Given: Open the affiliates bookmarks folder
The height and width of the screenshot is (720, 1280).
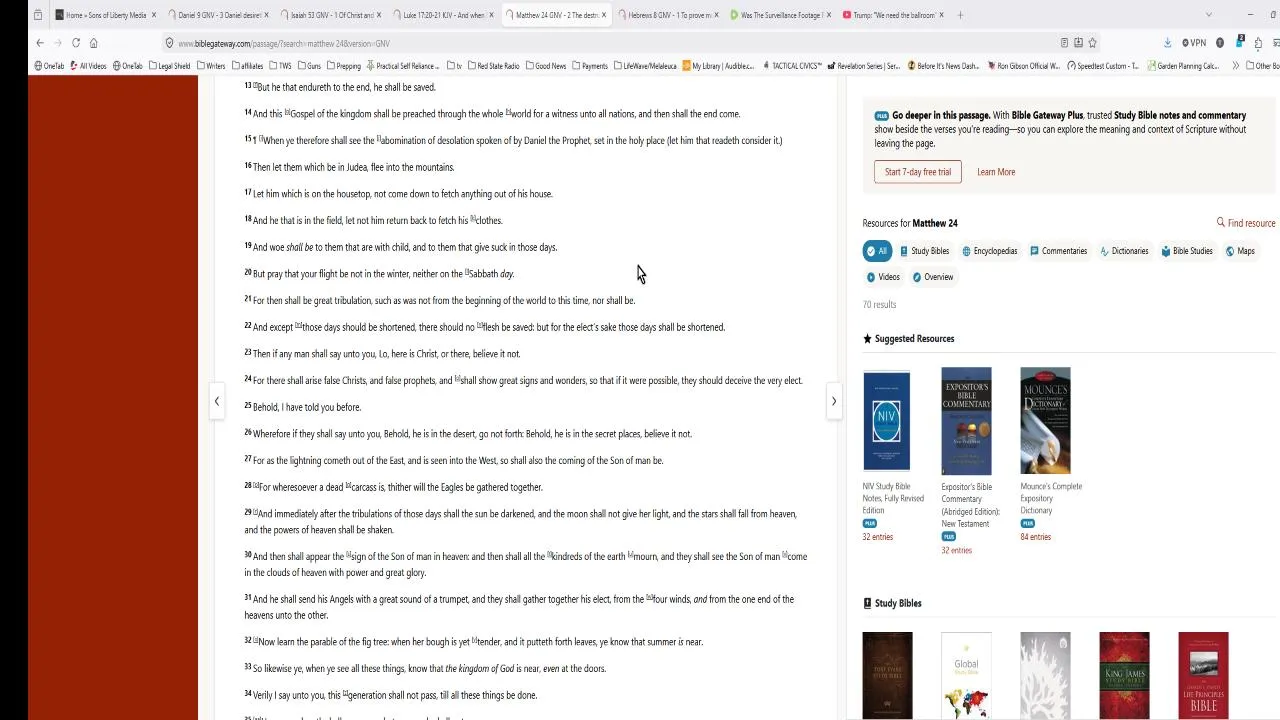Looking at the screenshot, I should (x=247, y=66).
